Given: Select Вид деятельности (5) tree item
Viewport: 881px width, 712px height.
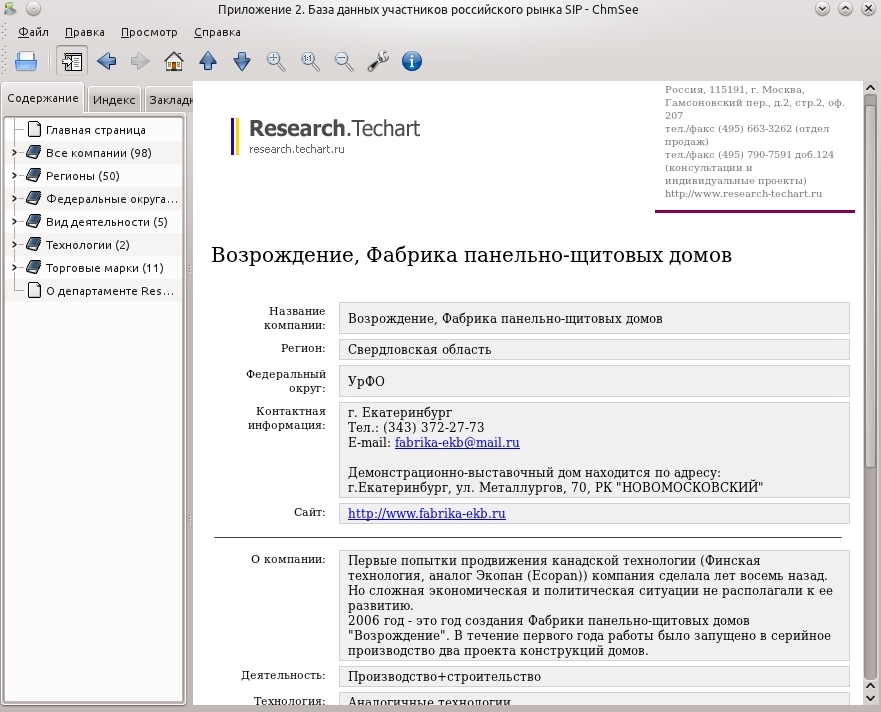Looking at the screenshot, I should pos(106,222).
